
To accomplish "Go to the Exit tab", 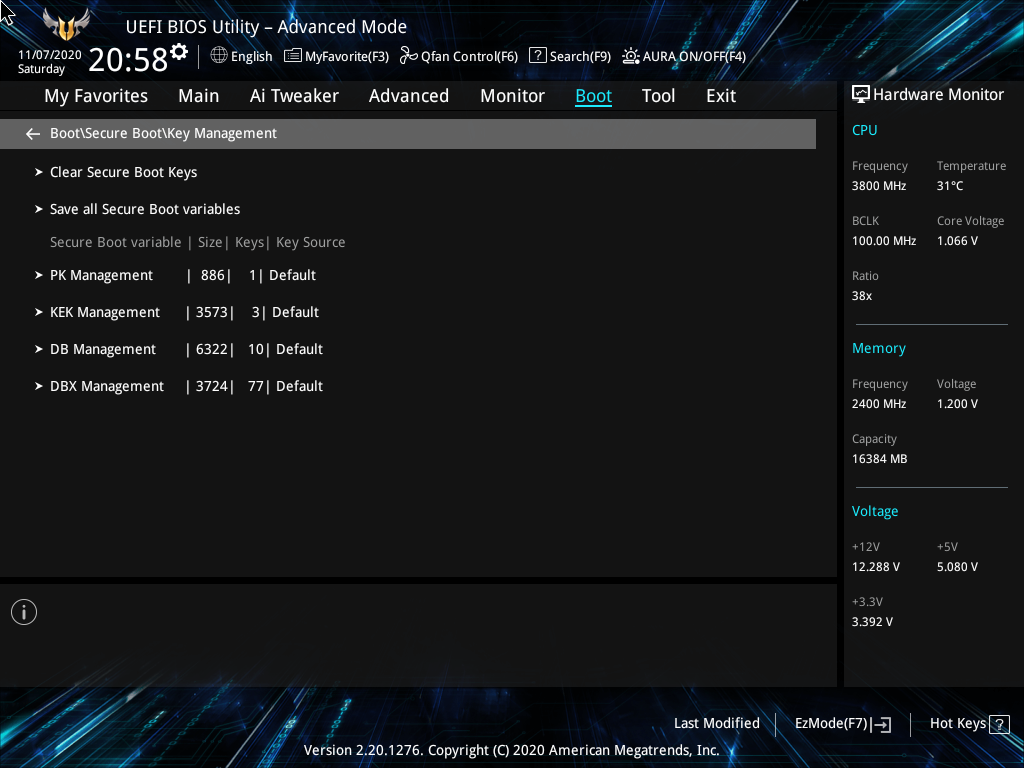I will pyautogui.click(x=721, y=96).
